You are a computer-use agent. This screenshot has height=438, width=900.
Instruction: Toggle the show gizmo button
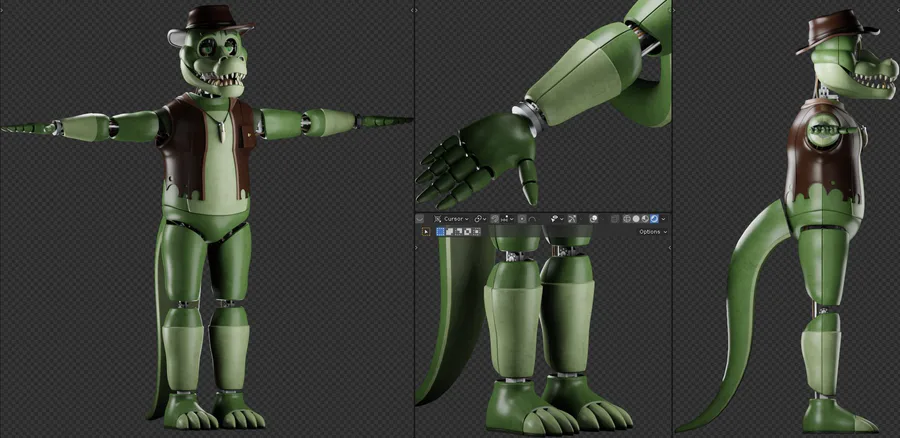(572, 219)
